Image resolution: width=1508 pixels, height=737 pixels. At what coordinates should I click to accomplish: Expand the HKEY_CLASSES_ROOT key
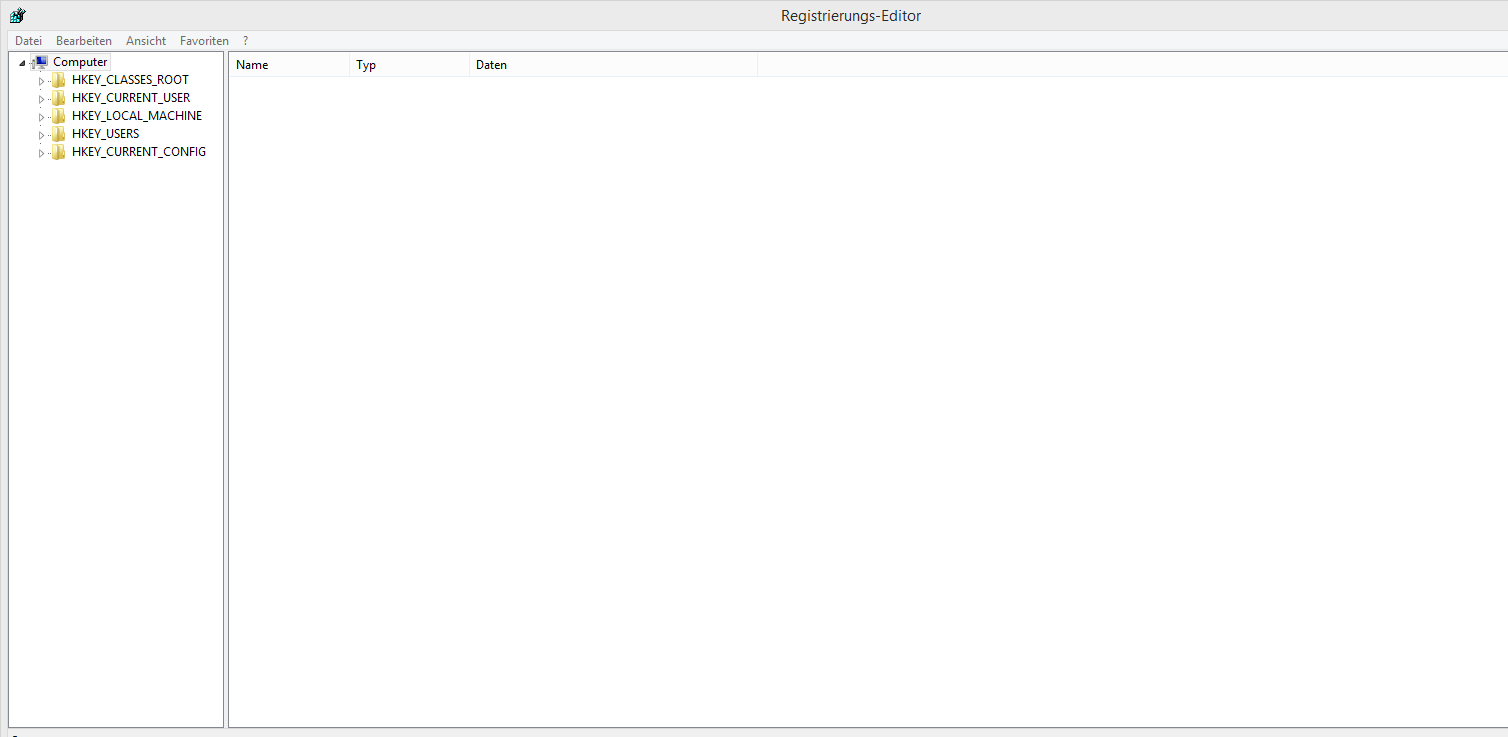[41, 80]
